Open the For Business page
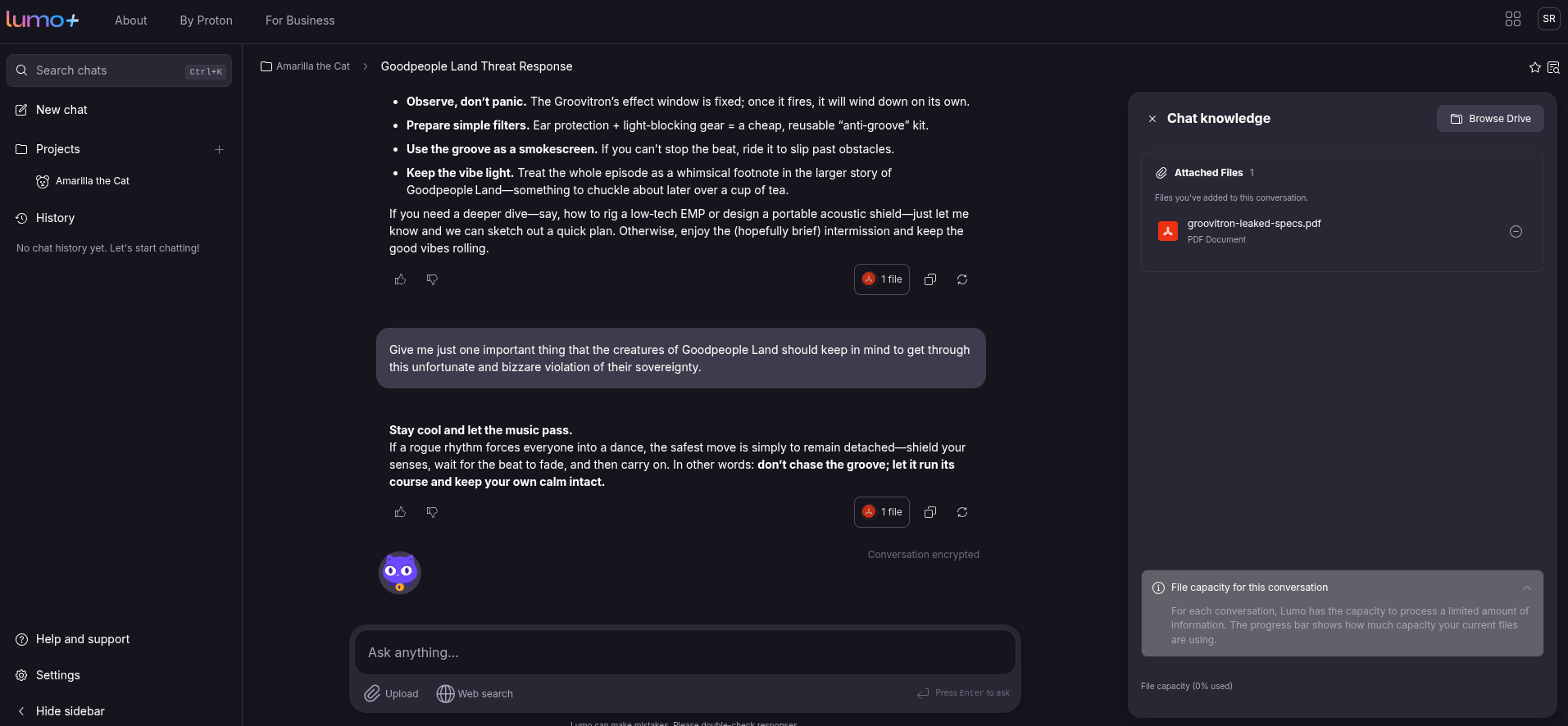This screenshot has width=1568, height=726. click(x=299, y=20)
